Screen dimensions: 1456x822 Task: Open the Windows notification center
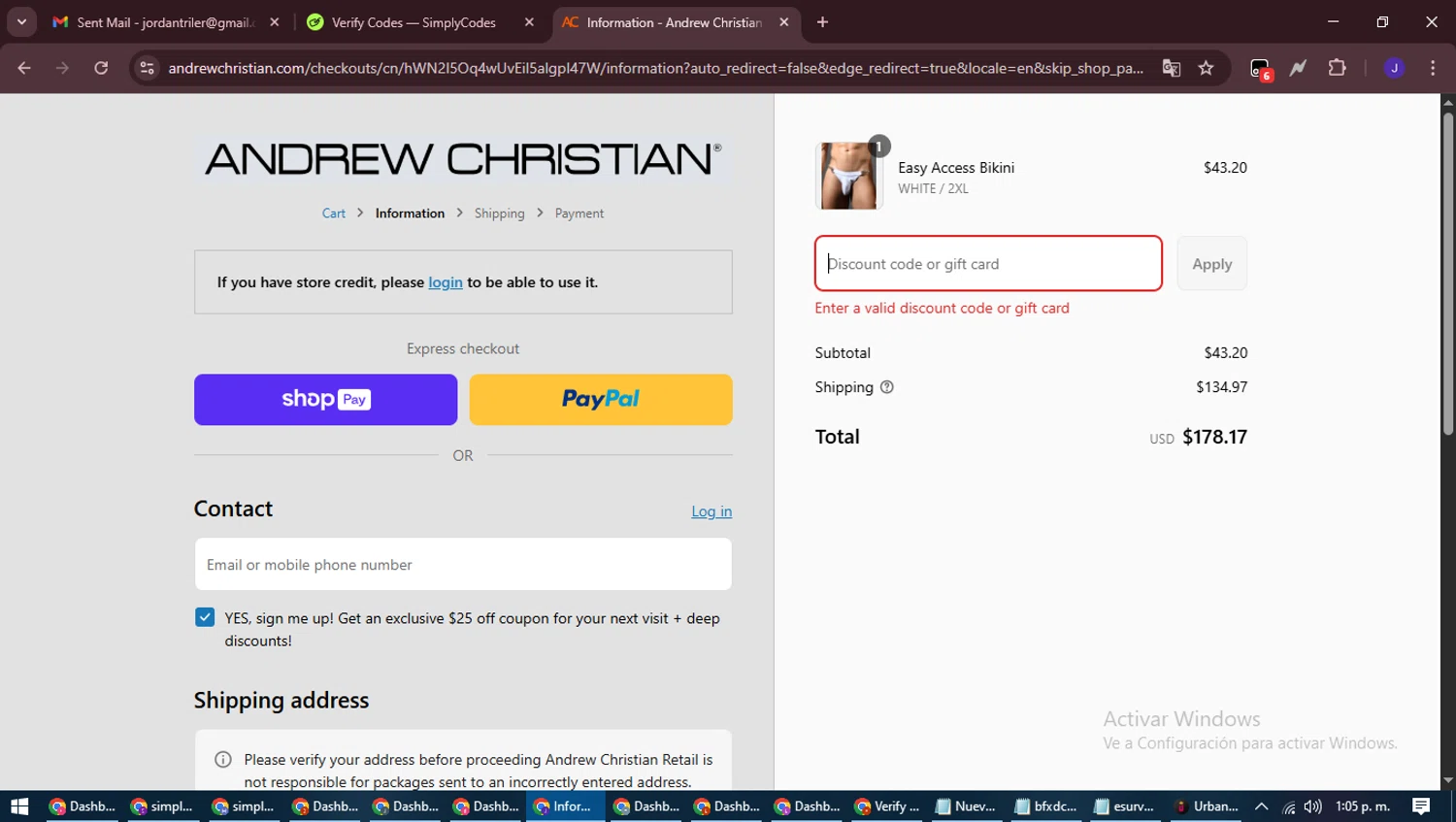1421,806
